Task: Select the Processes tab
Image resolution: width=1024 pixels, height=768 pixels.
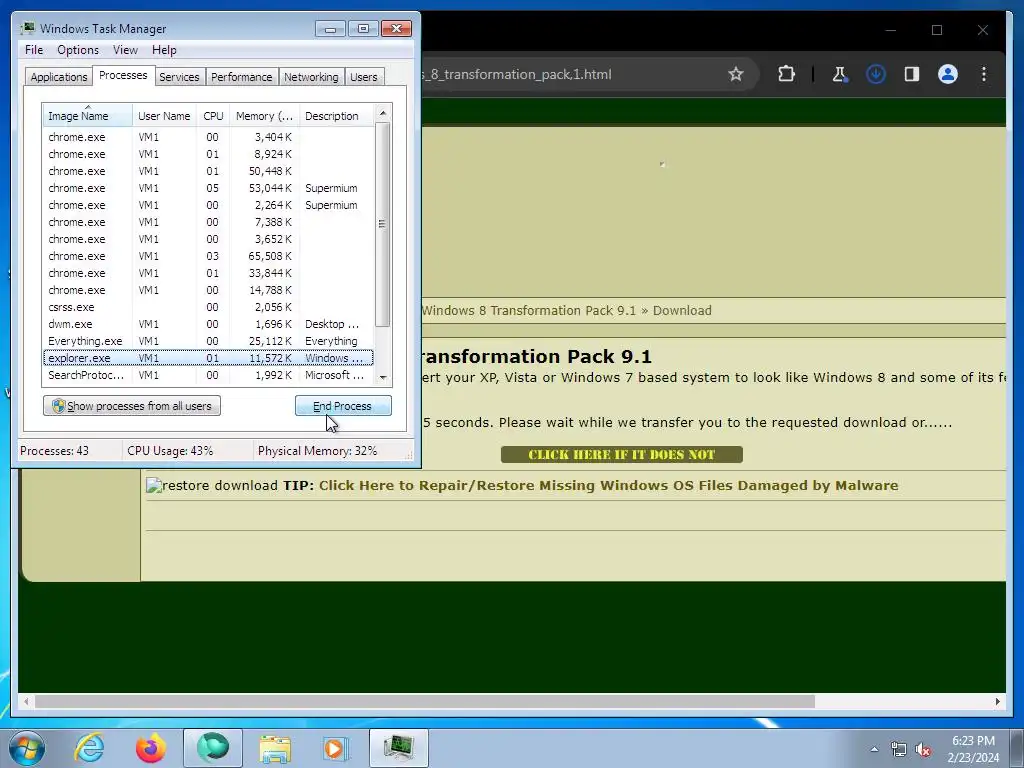Action: point(123,75)
